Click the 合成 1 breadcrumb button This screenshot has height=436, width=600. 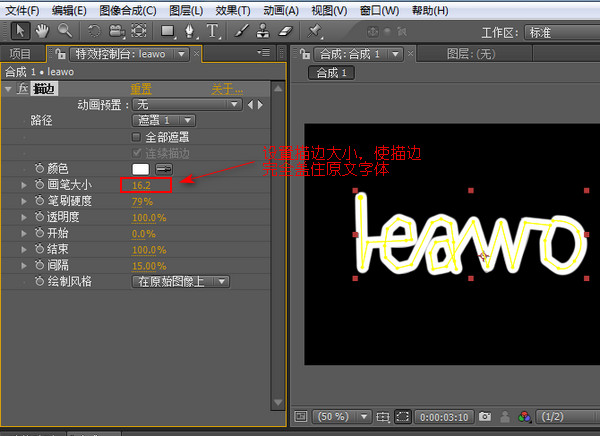pyautogui.click(x=331, y=73)
